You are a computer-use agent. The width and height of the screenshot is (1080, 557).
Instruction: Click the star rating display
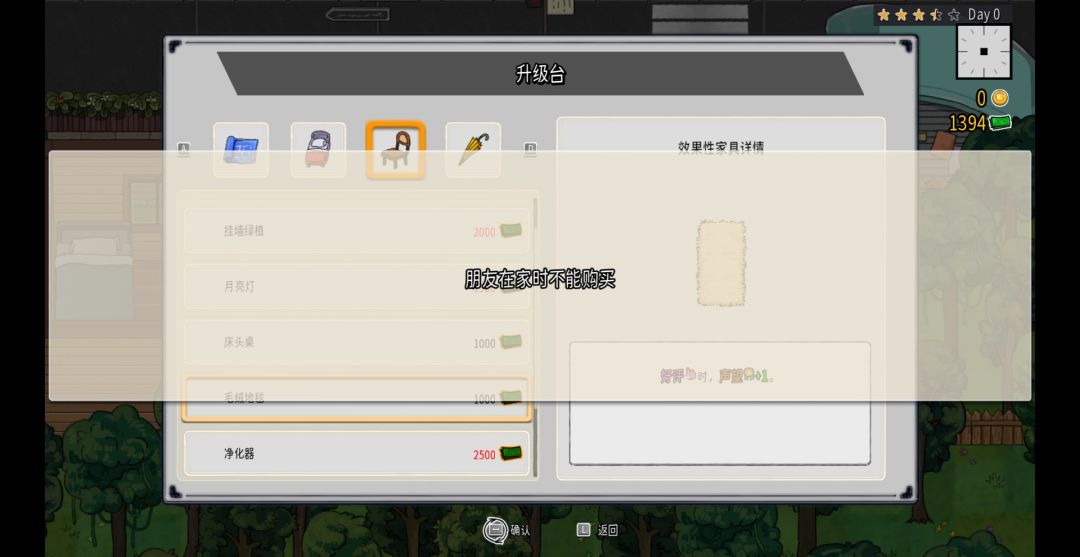(x=918, y=14)
